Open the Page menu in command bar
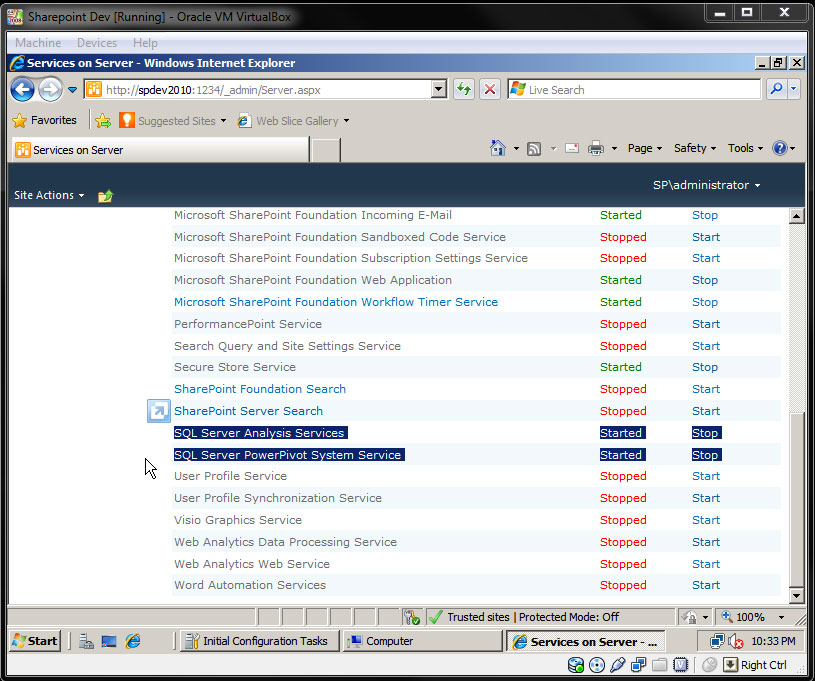 645,149
